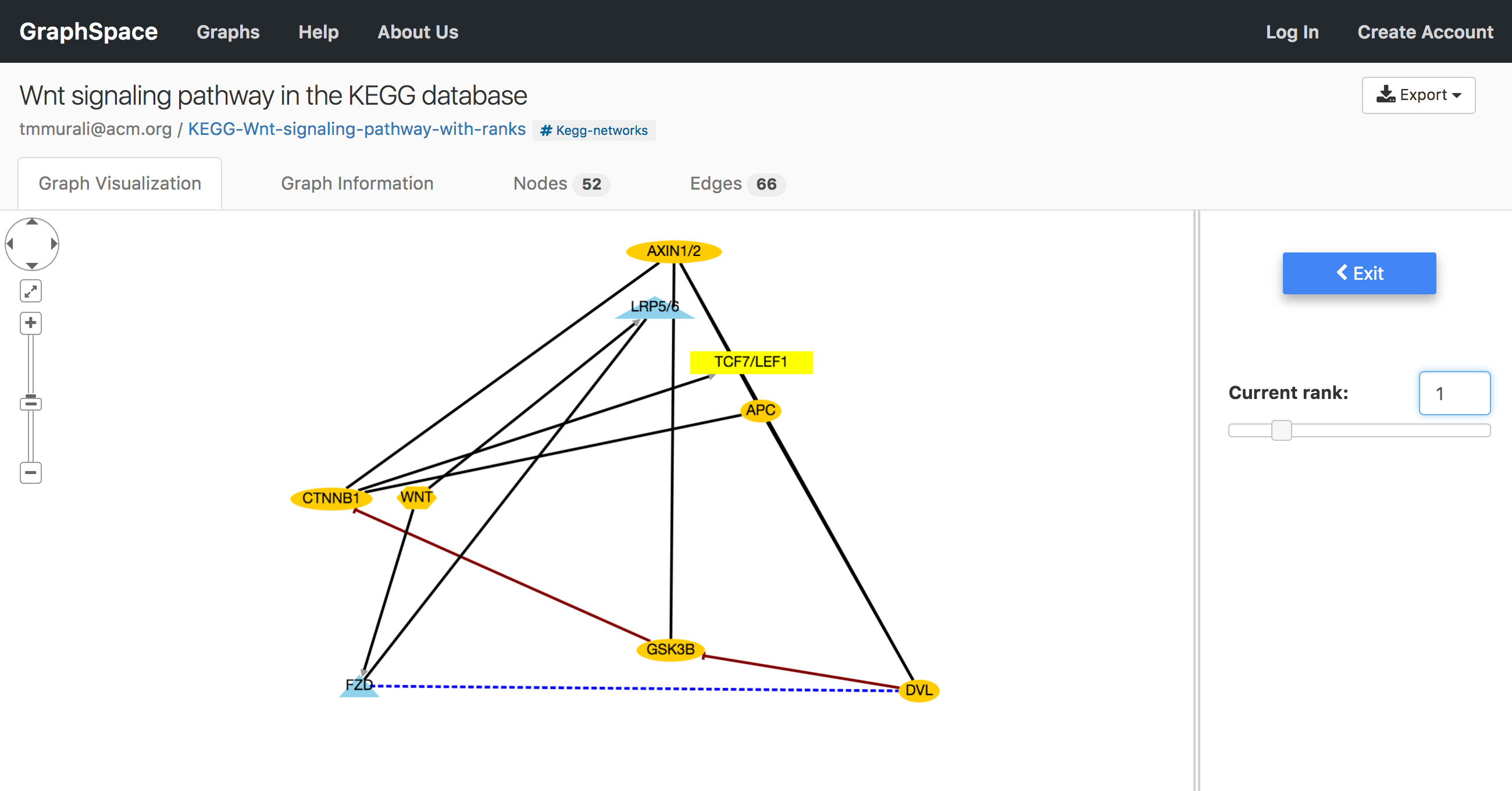Open the Edges 66 tab
The height and width of the screenshot is (791, 1512).
click(737, 184)
